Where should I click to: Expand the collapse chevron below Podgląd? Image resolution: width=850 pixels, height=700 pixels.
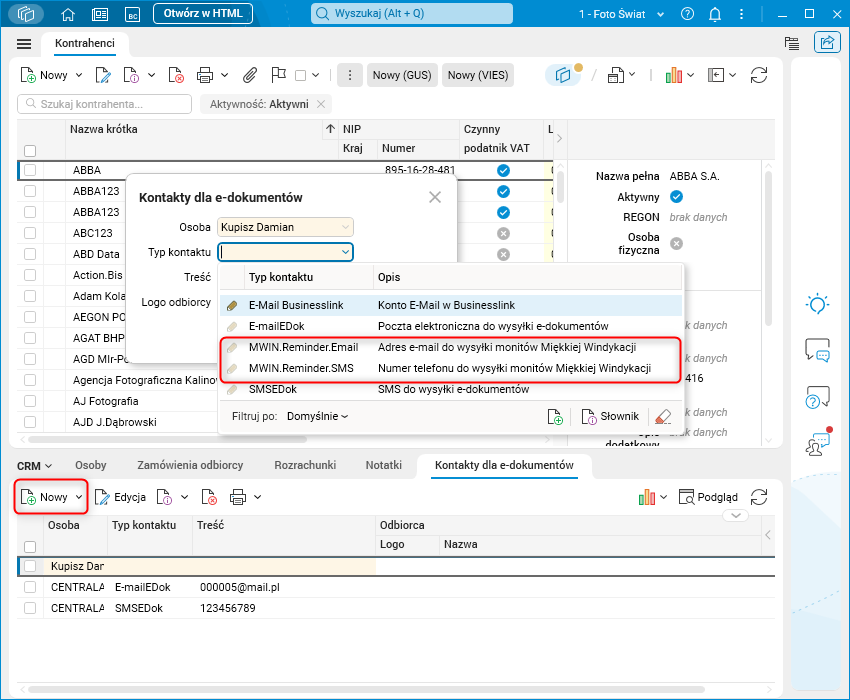[x=736, y=516]
